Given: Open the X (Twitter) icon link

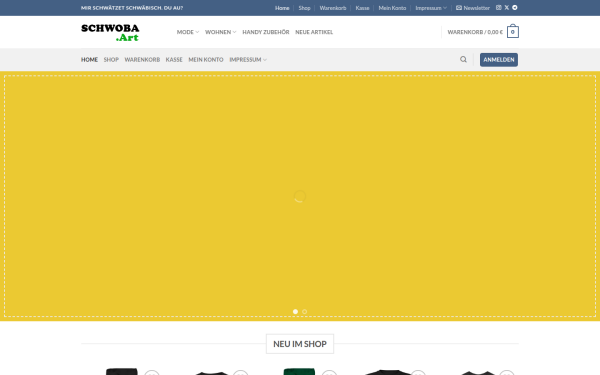Looking at the screenshot, I should tap(507, 8).
